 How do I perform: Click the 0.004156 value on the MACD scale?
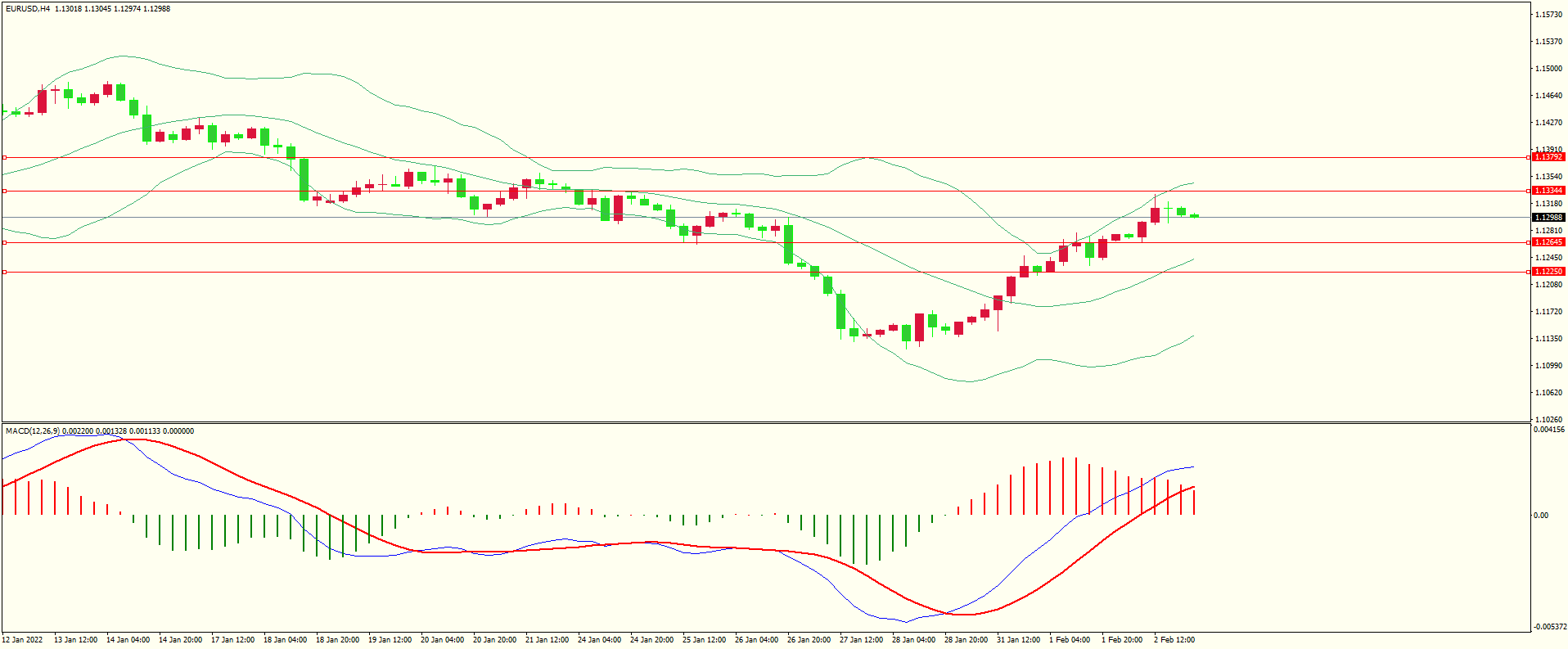pyautogui.click(x=1549, y=430)
